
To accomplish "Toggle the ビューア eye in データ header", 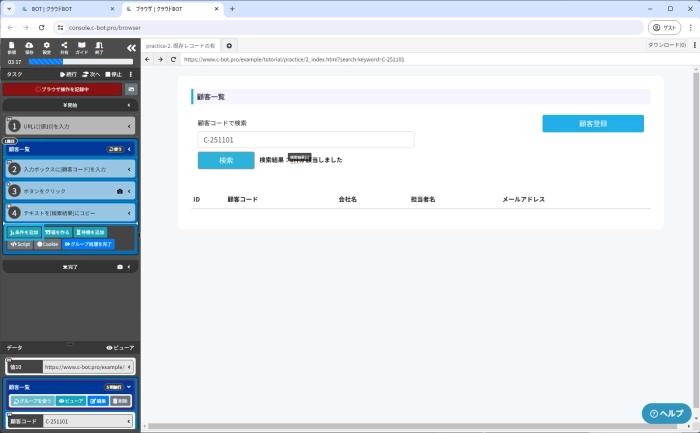I will coord(119,347).
